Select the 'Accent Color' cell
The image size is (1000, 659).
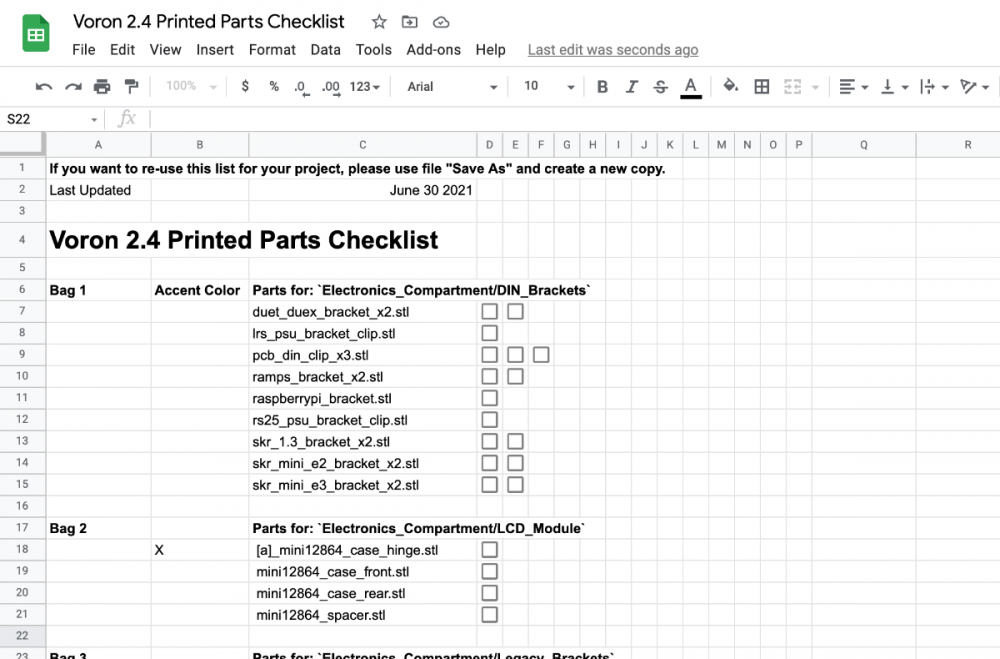tap(200, 290)
